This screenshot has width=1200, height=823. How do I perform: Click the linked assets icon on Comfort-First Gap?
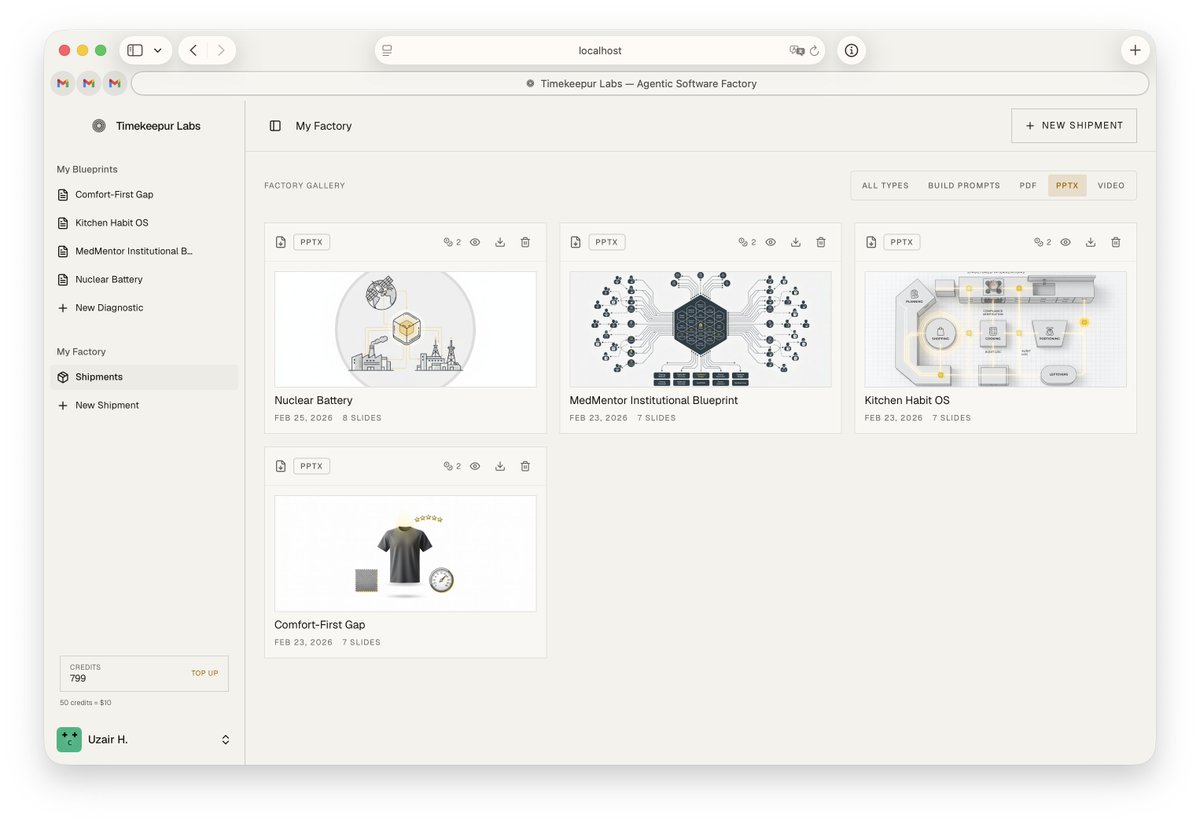pos(450,465)
